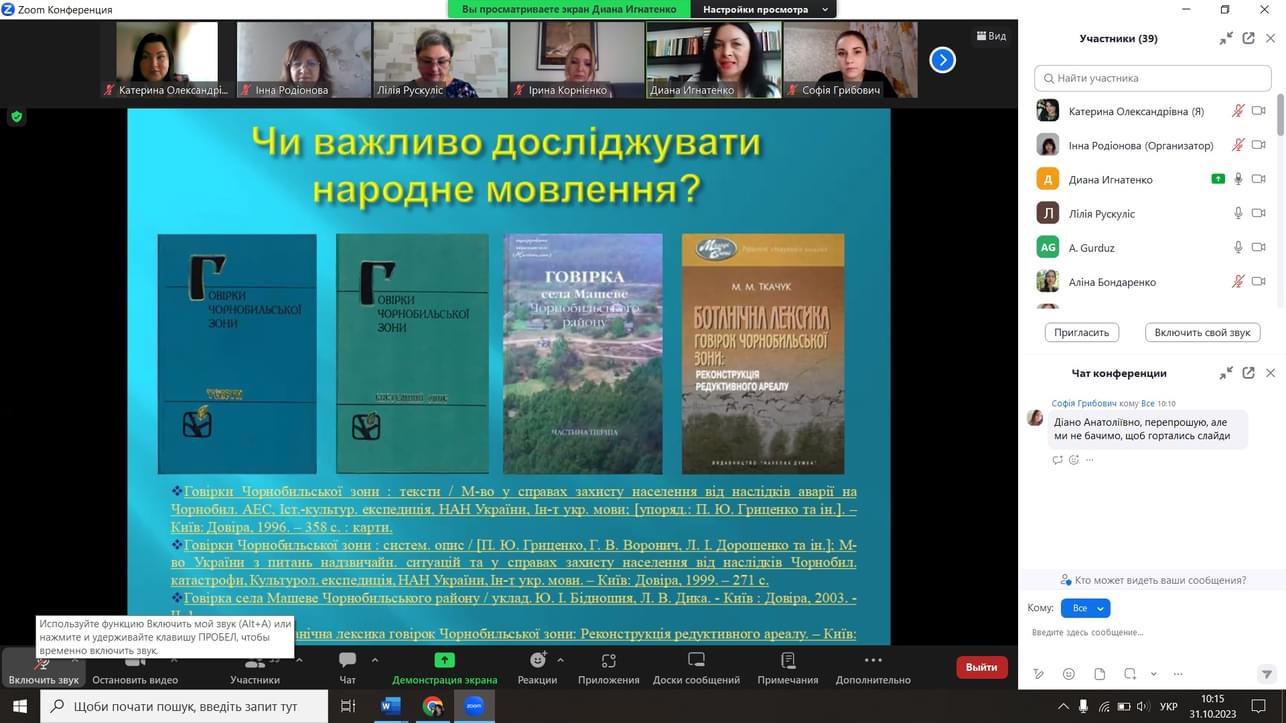This screenshot has height=723, width=1286.
Task: Open the Чат button in toolbar
Action: click(347, 668)
